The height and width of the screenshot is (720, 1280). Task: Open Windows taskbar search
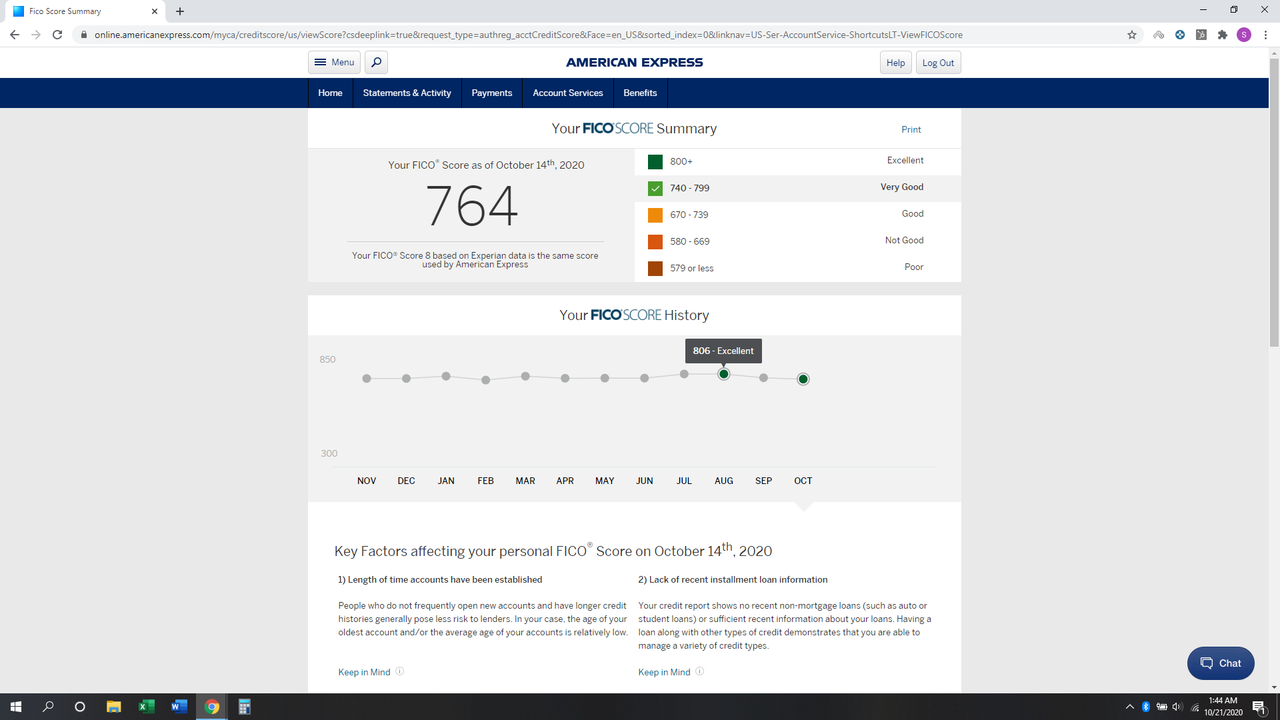pyautogui.click(x=48, y=706)
